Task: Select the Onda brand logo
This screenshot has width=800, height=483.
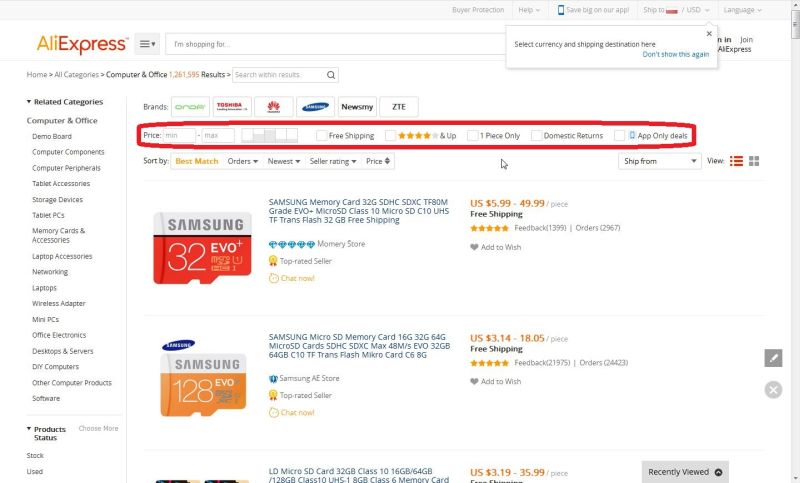Action: [x=190, y=107]
